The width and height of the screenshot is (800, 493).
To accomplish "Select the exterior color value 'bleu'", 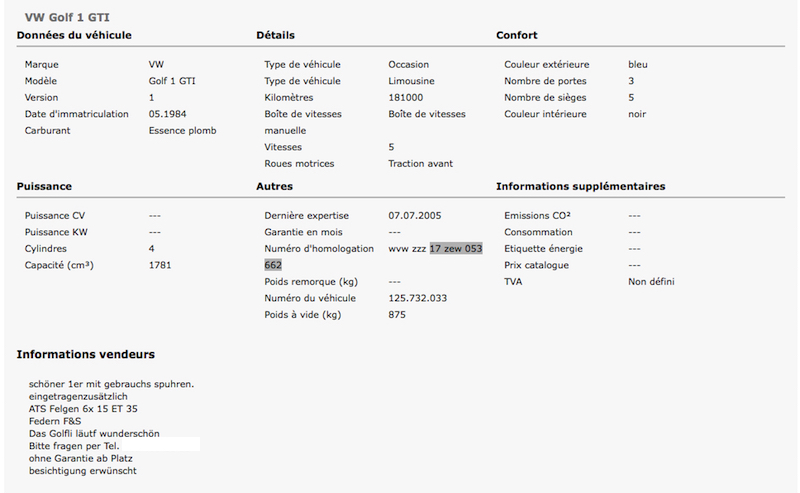I will pyautogui.click(x=638, y=65).
